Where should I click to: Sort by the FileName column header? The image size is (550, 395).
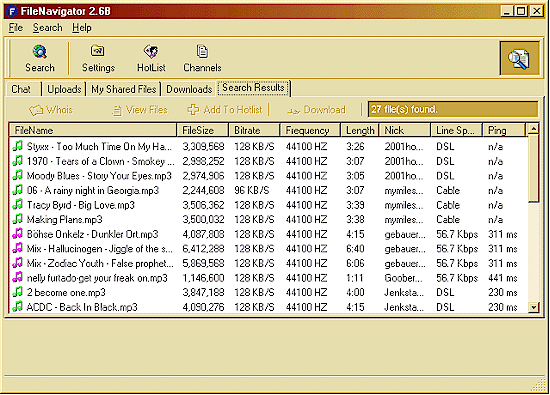tap(93, 130)
